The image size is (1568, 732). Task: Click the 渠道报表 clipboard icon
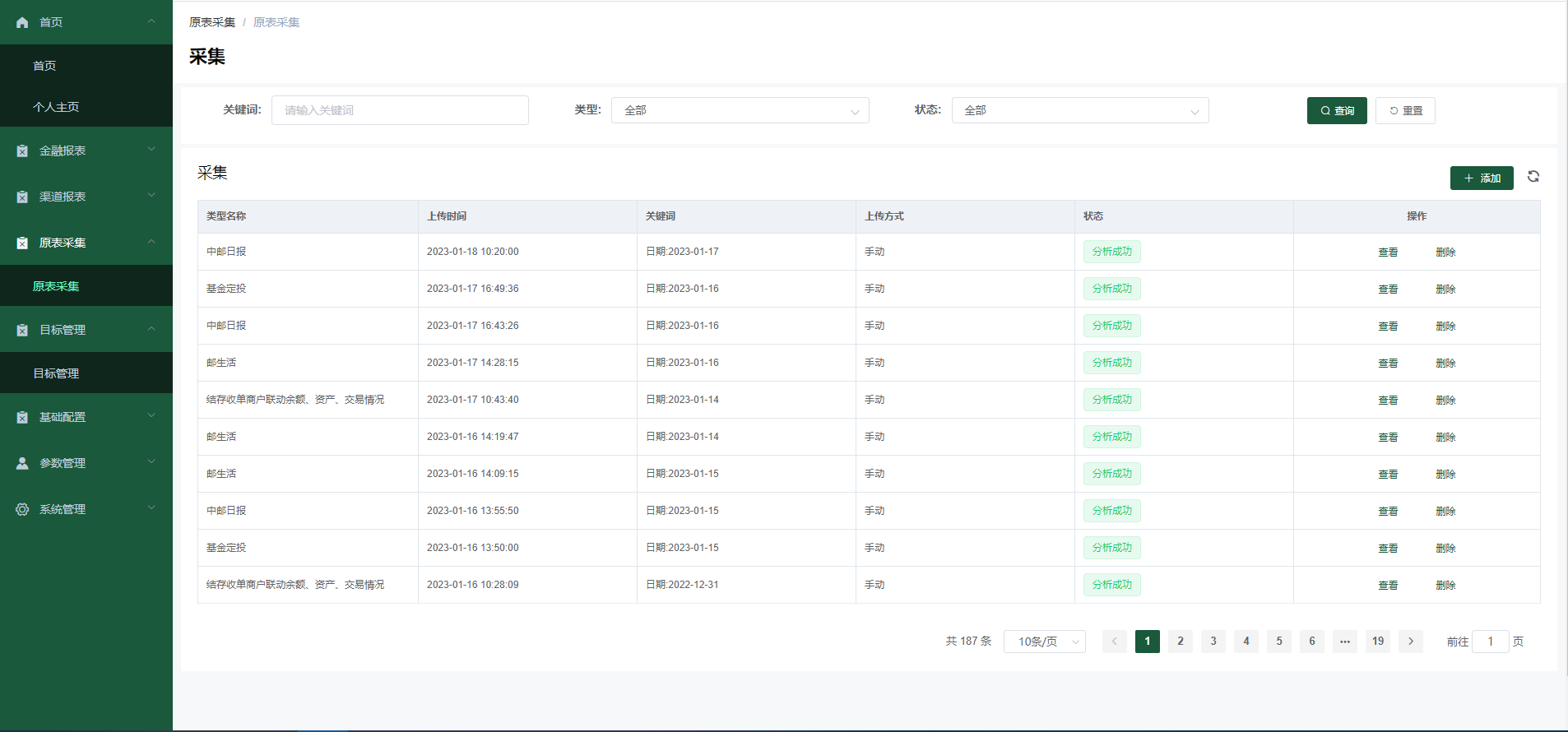tap(22, 197)
